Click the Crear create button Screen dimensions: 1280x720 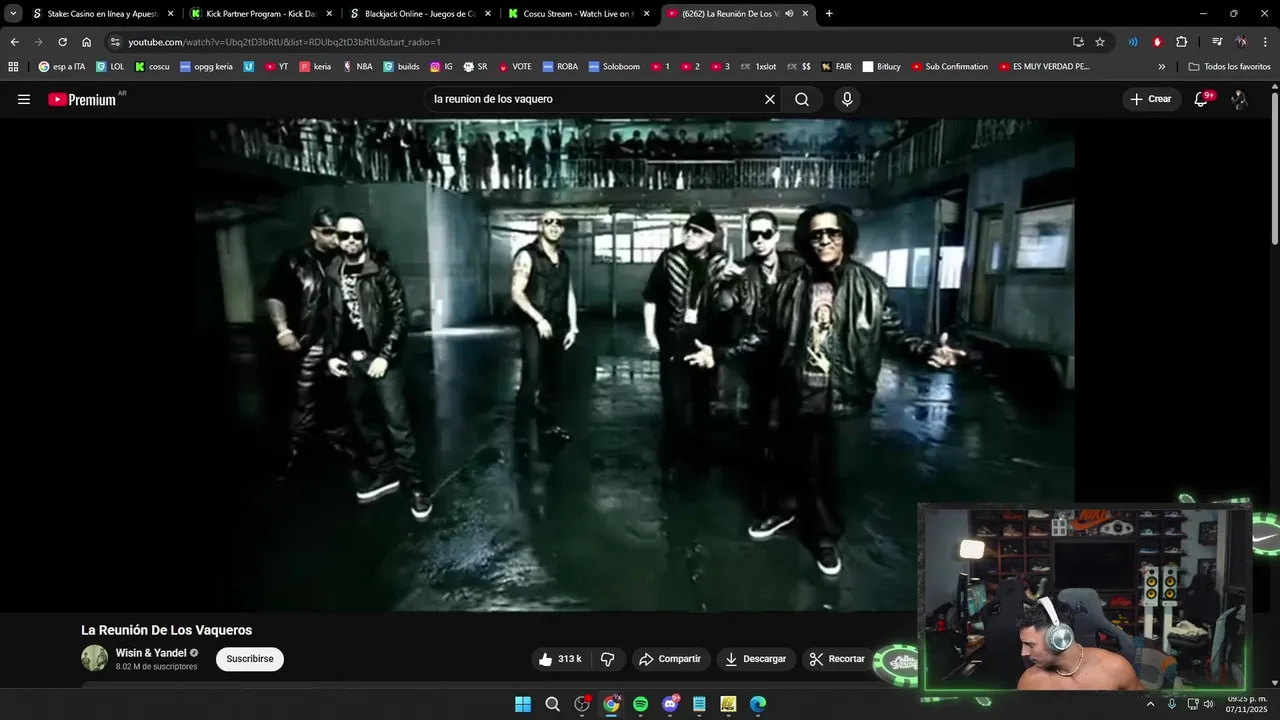[x=1150, y=99]
